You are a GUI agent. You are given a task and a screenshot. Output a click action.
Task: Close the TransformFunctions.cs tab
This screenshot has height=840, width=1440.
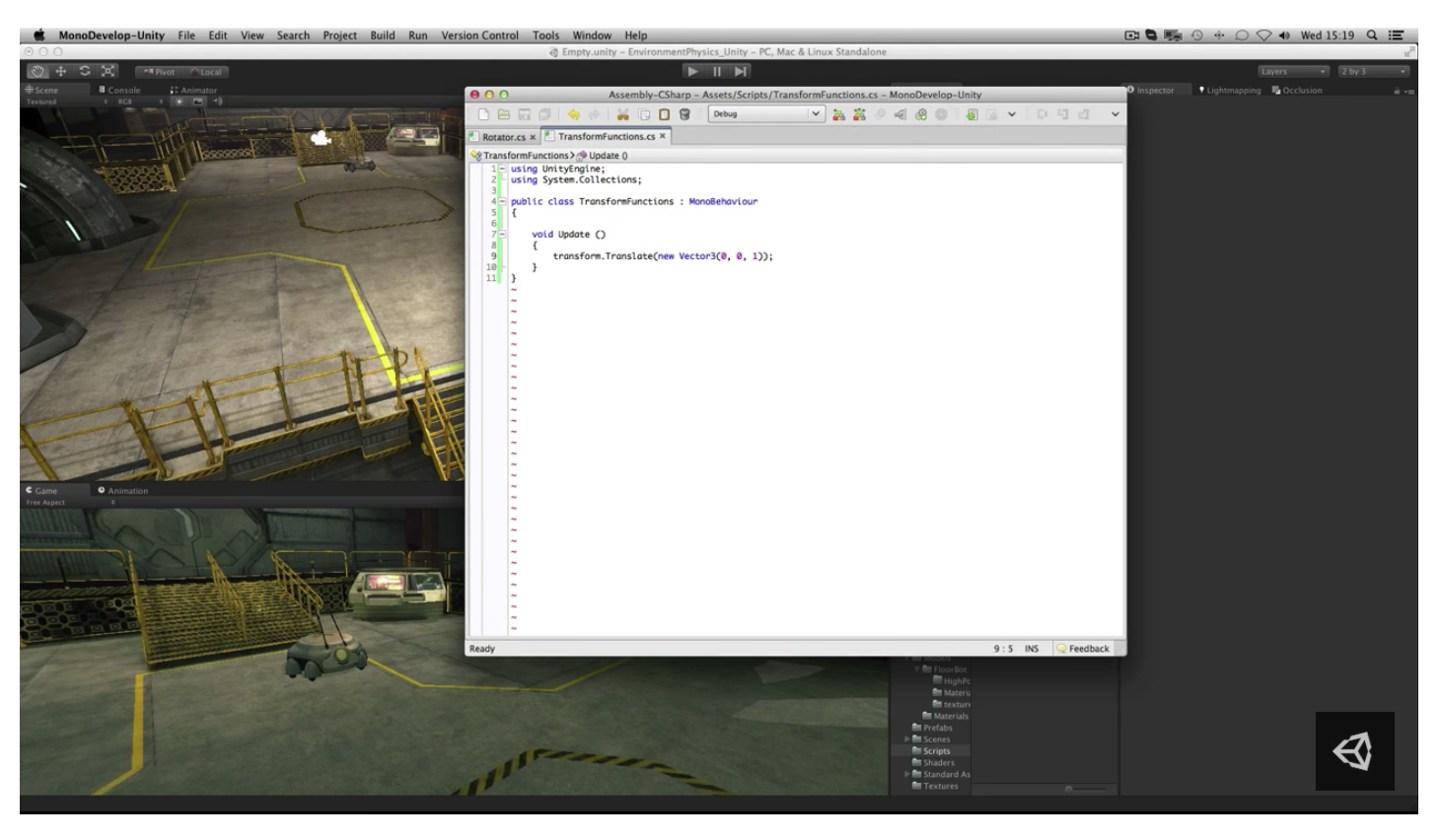pos(663,136)
